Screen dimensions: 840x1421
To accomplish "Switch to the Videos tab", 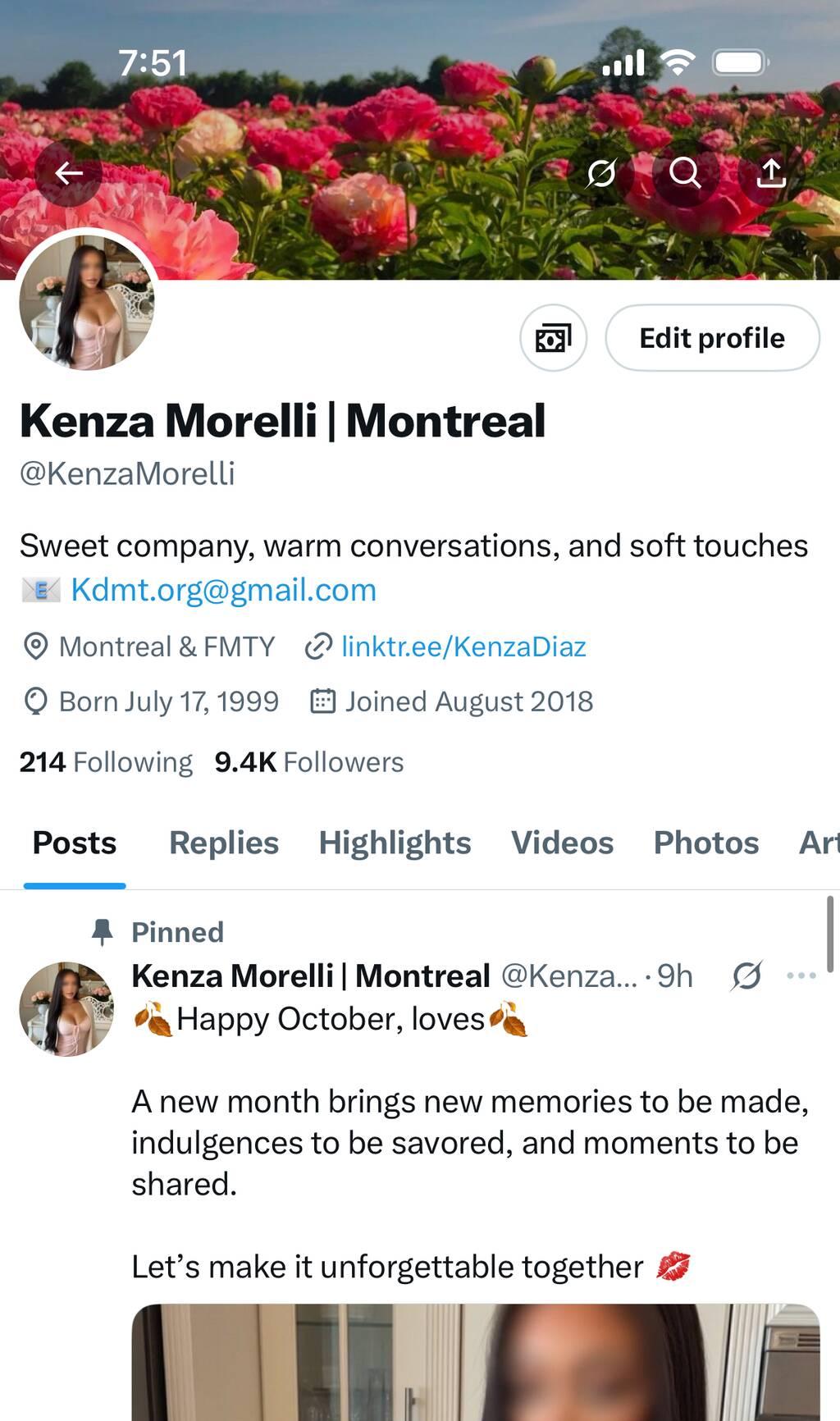I will [x=562, y=843].
